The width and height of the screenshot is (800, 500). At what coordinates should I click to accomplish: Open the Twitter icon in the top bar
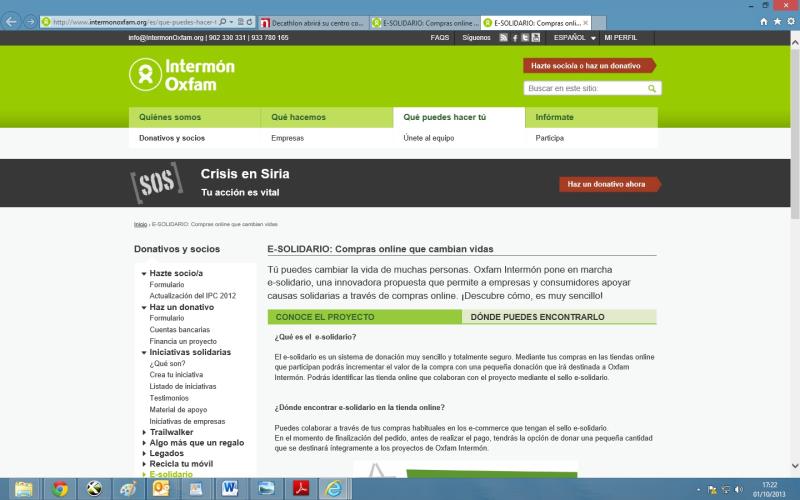tap(525, 38)
